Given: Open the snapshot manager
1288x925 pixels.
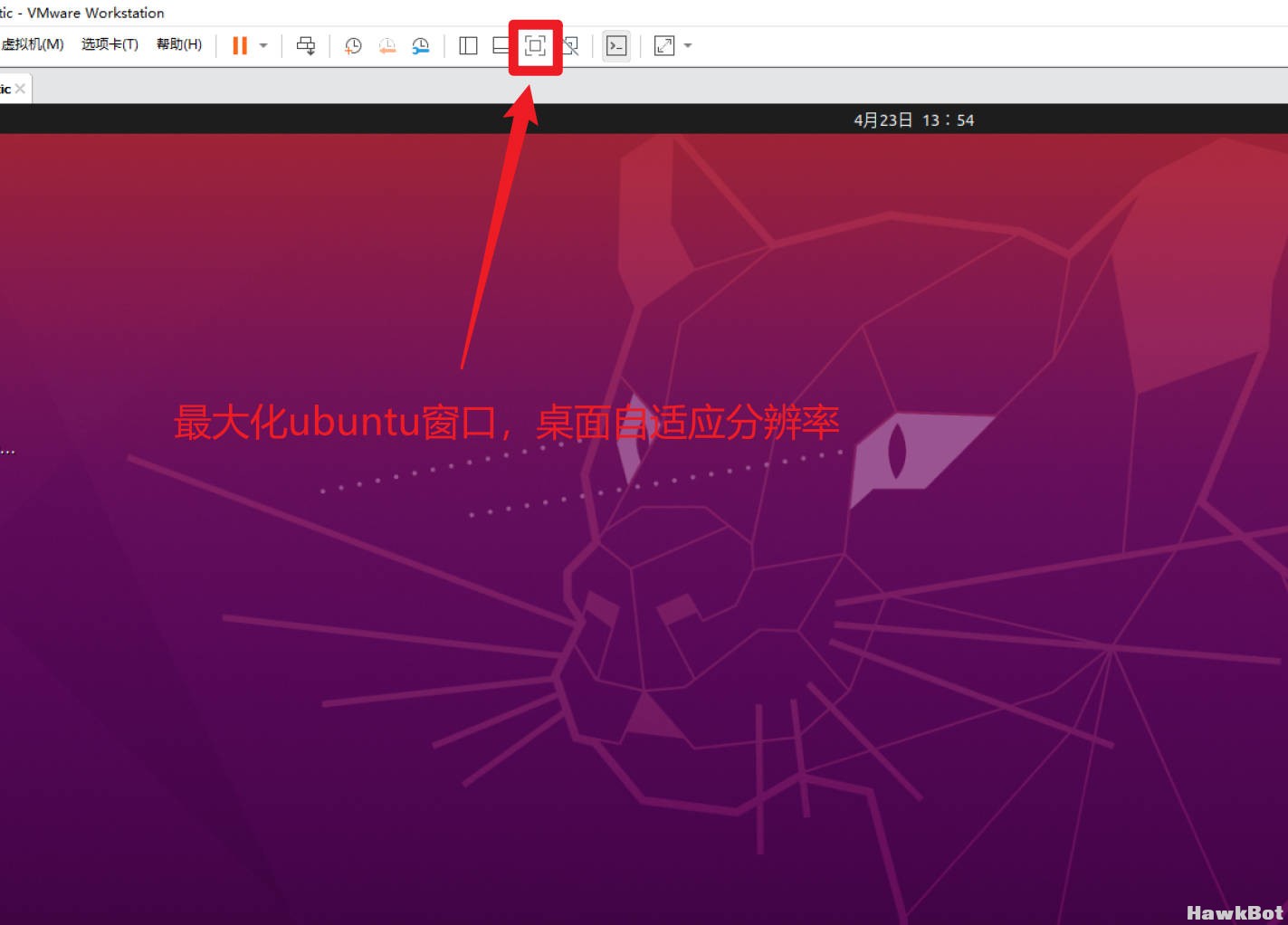Looking at the screenshot, I should tap(421, 45).
